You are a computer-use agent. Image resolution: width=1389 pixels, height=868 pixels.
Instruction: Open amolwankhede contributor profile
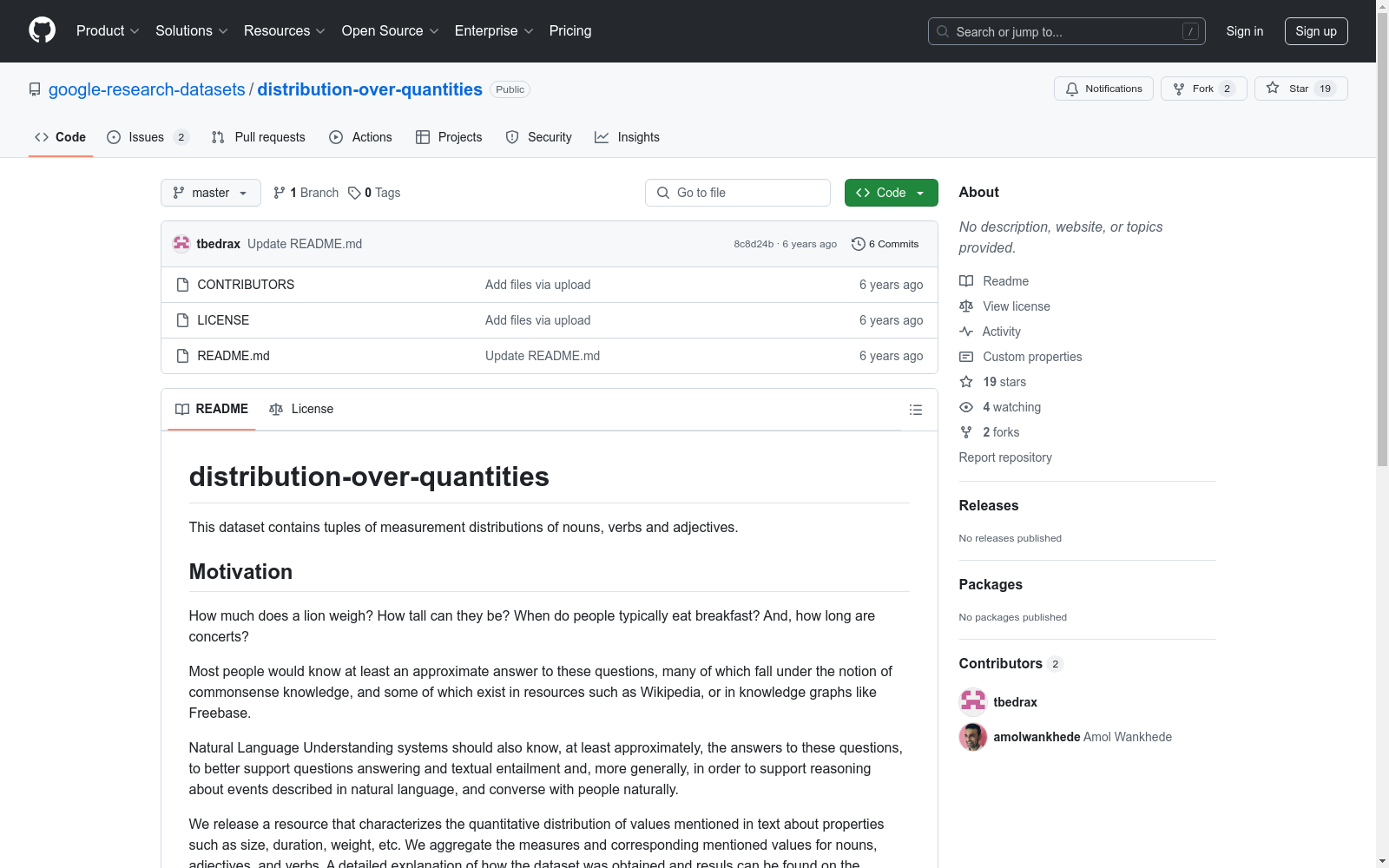tap(1037, 737)
